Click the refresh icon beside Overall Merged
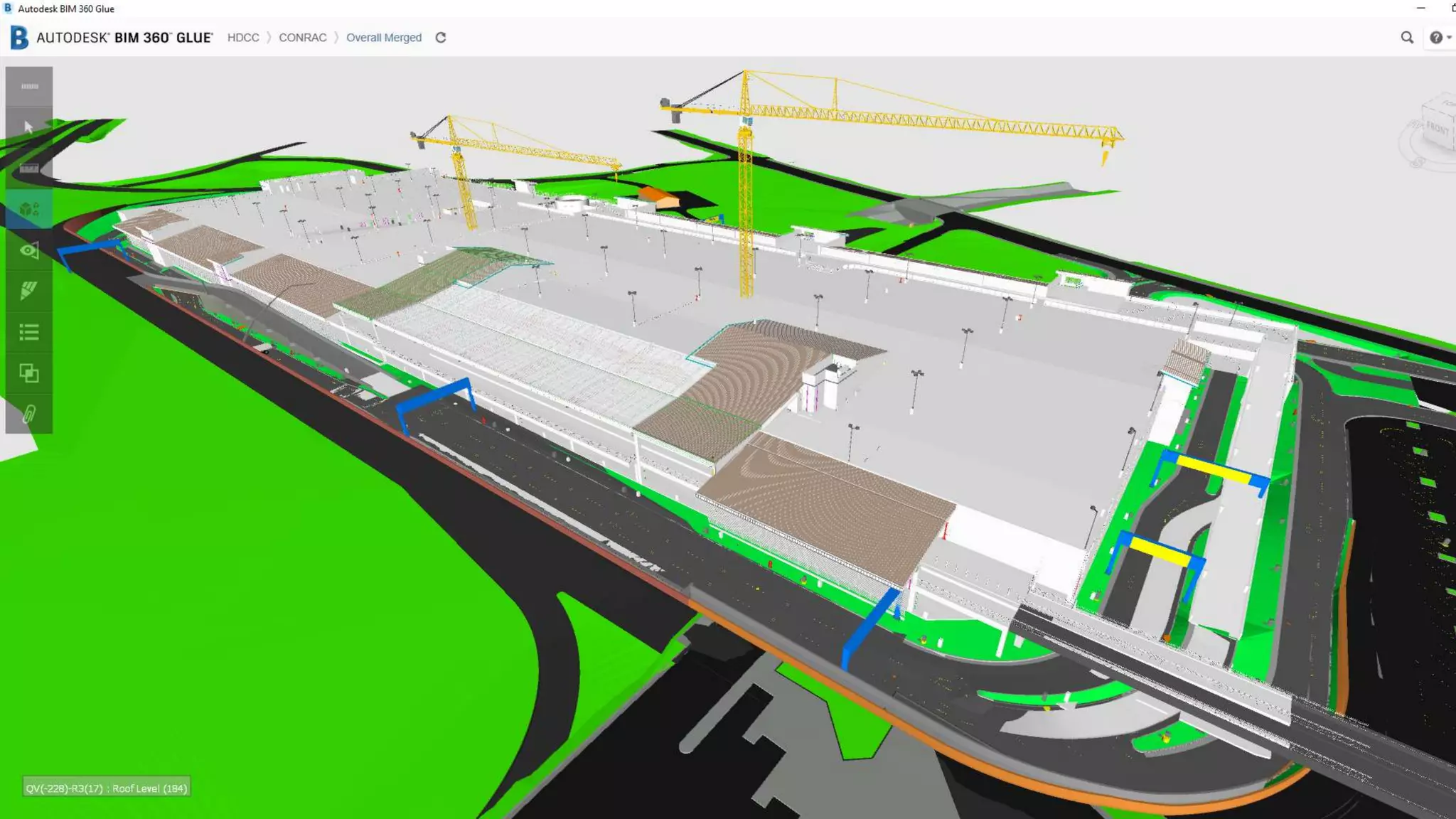This screenshot has height=819, width=1456. [x=441, y=38]
